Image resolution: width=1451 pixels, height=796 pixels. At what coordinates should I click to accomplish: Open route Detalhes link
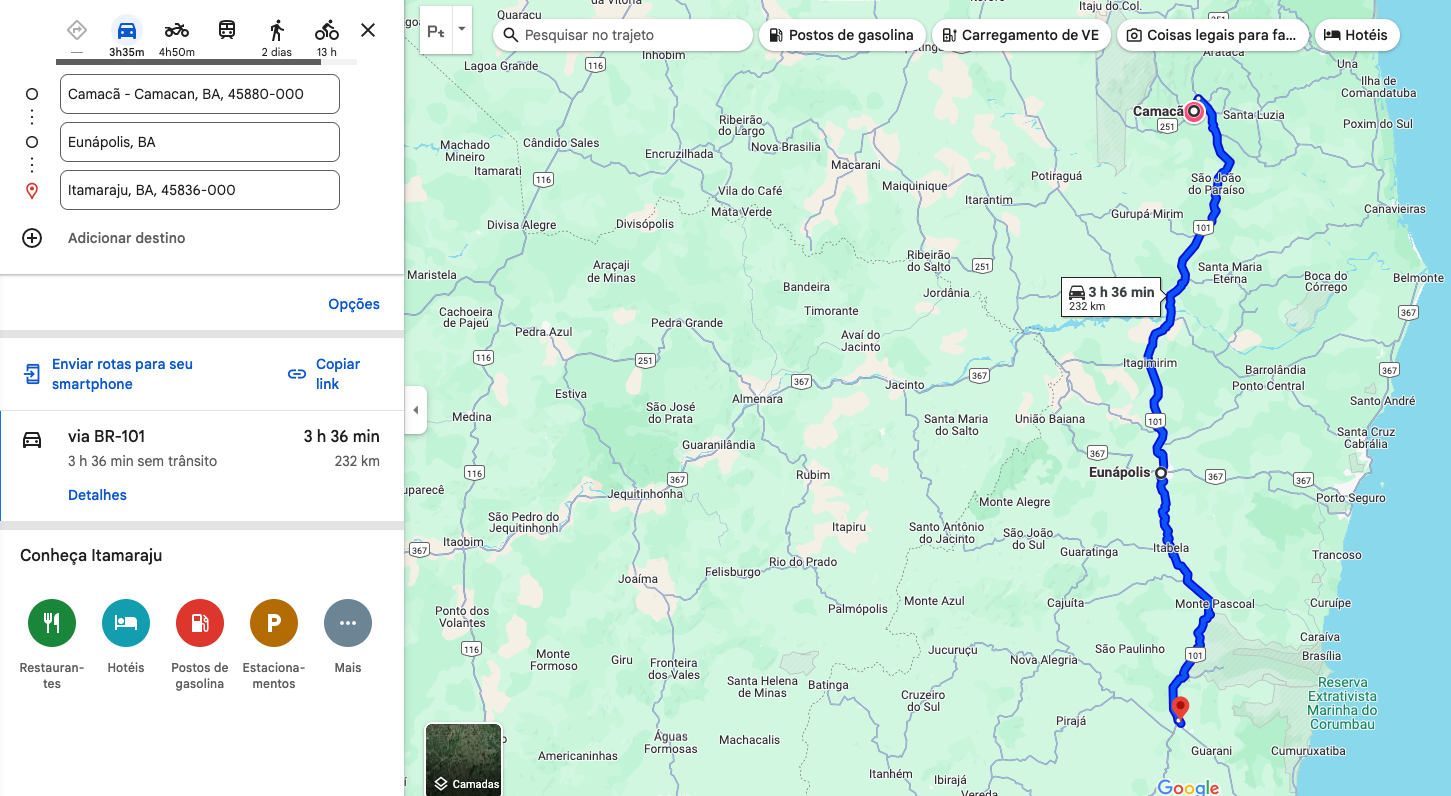[97, 495]
